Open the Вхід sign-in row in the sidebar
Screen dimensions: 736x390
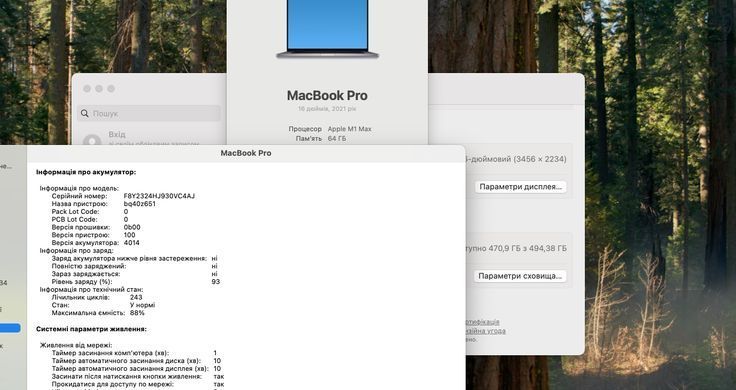[x=149, y=138]
